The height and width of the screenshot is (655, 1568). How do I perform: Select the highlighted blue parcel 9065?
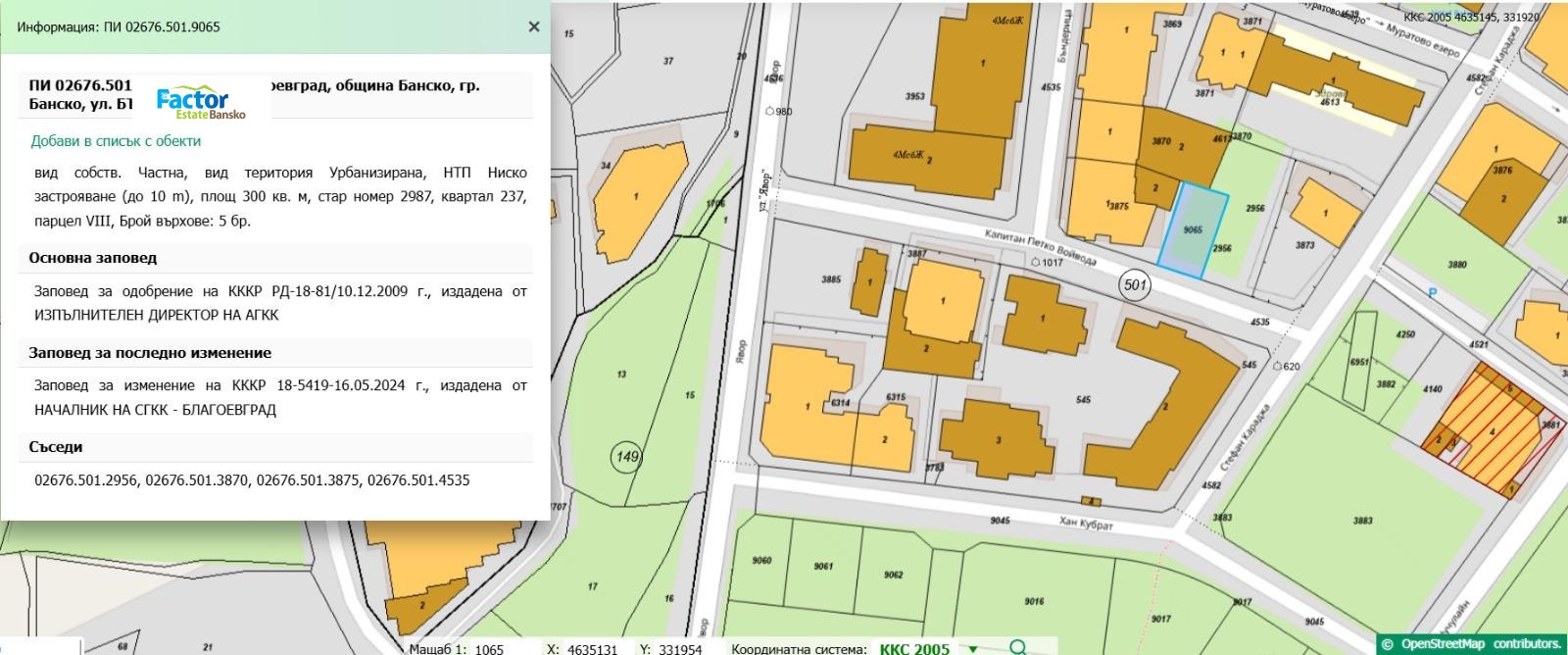pos(1192,229)
